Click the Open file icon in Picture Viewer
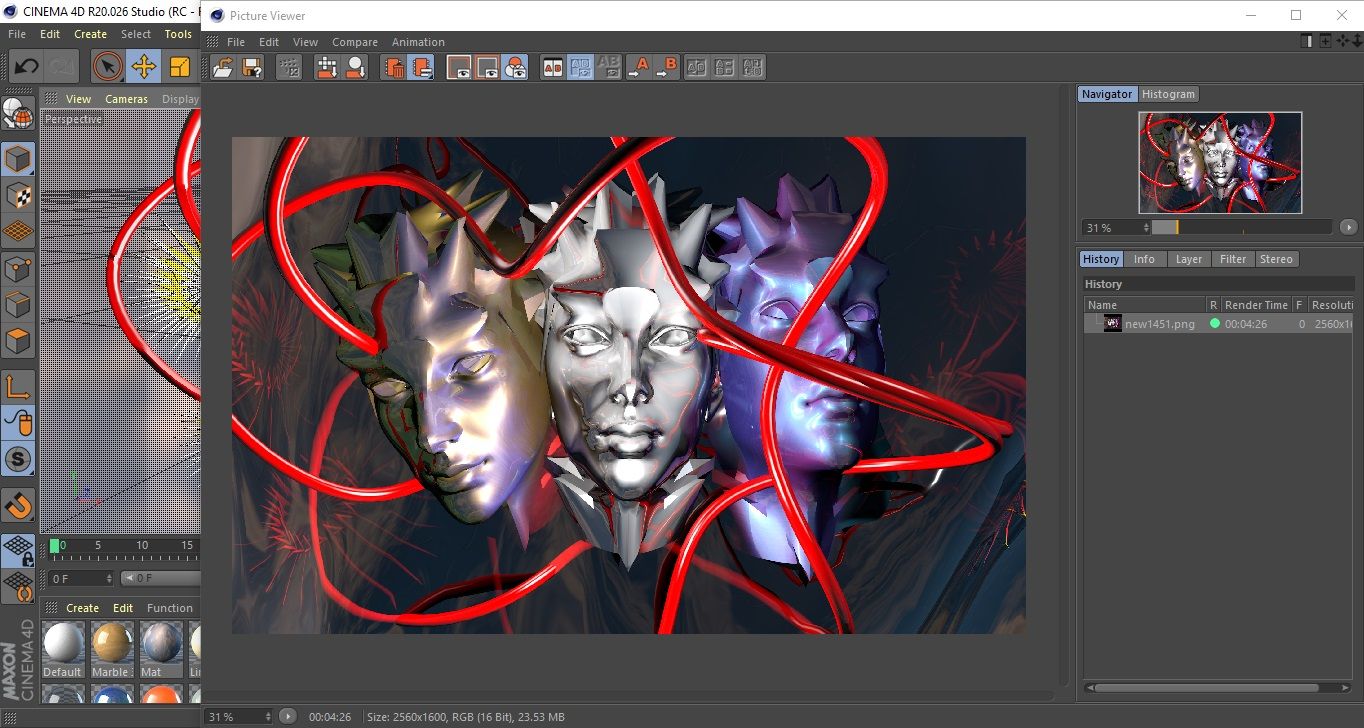The width and height of the screenshot is (1364, 728). (x=223, y=67)
